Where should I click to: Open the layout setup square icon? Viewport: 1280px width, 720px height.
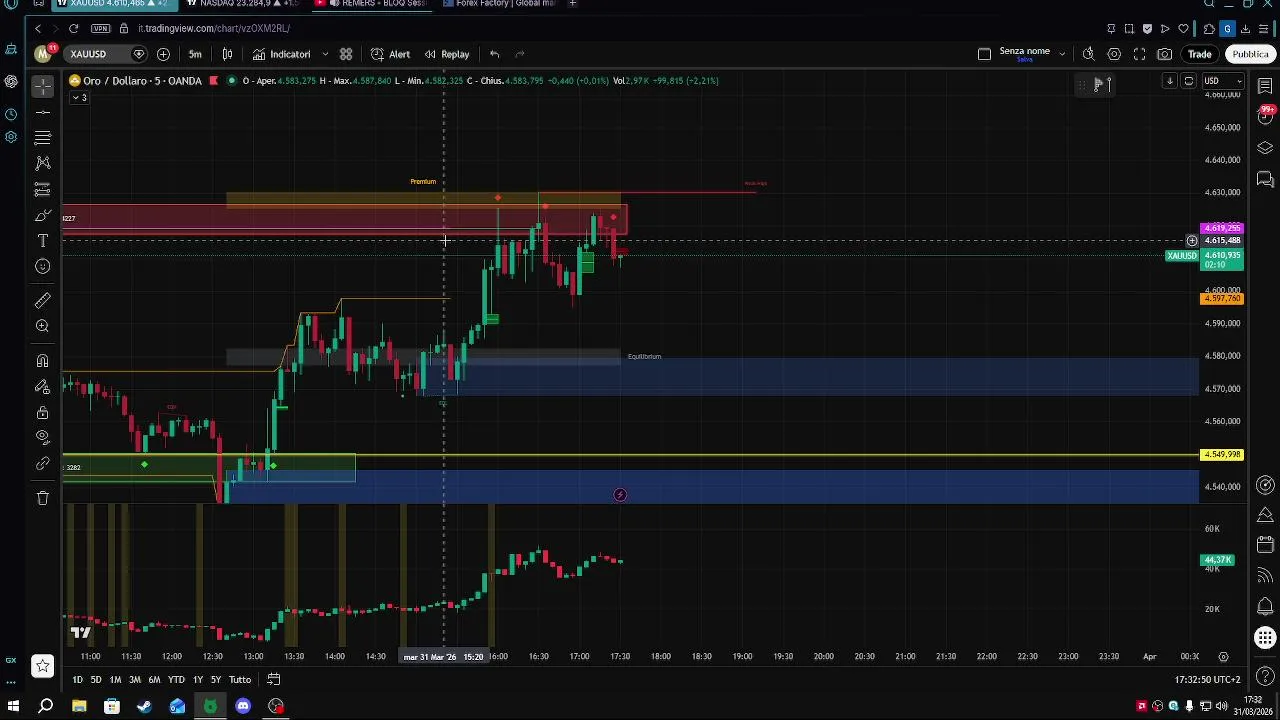[984, 54]
